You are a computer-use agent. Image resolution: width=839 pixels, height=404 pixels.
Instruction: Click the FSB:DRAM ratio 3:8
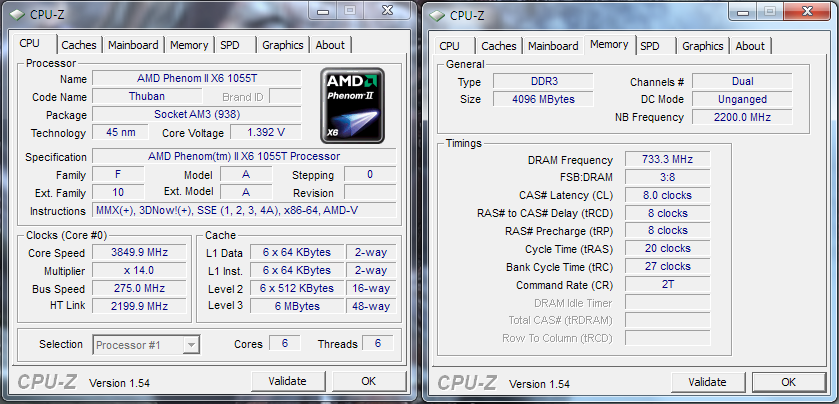coord(667,177)
